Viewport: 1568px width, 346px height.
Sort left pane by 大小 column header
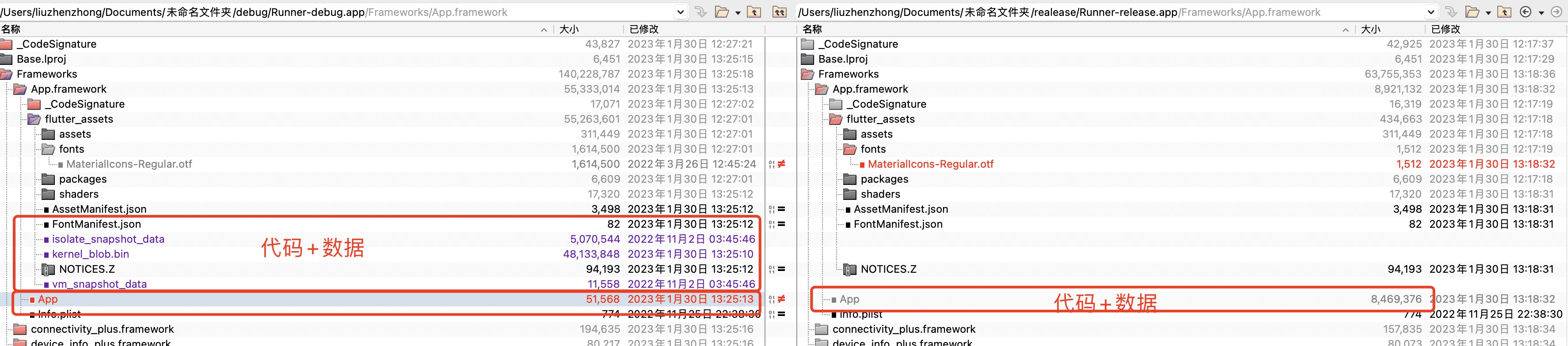(569, 29)
